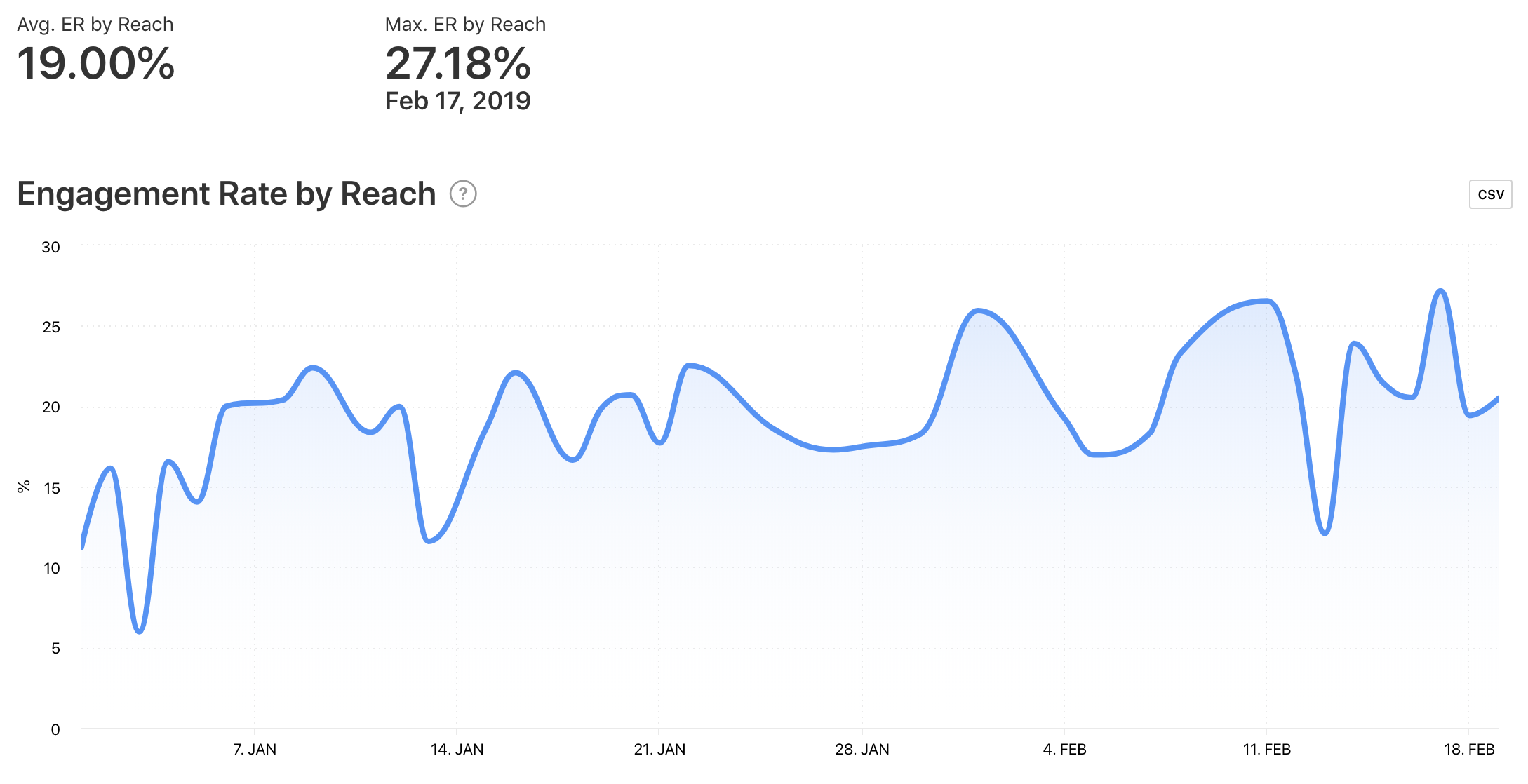
Task: Click the Engagement Rate by Reach heading
Action: click(x=227, y=194)
